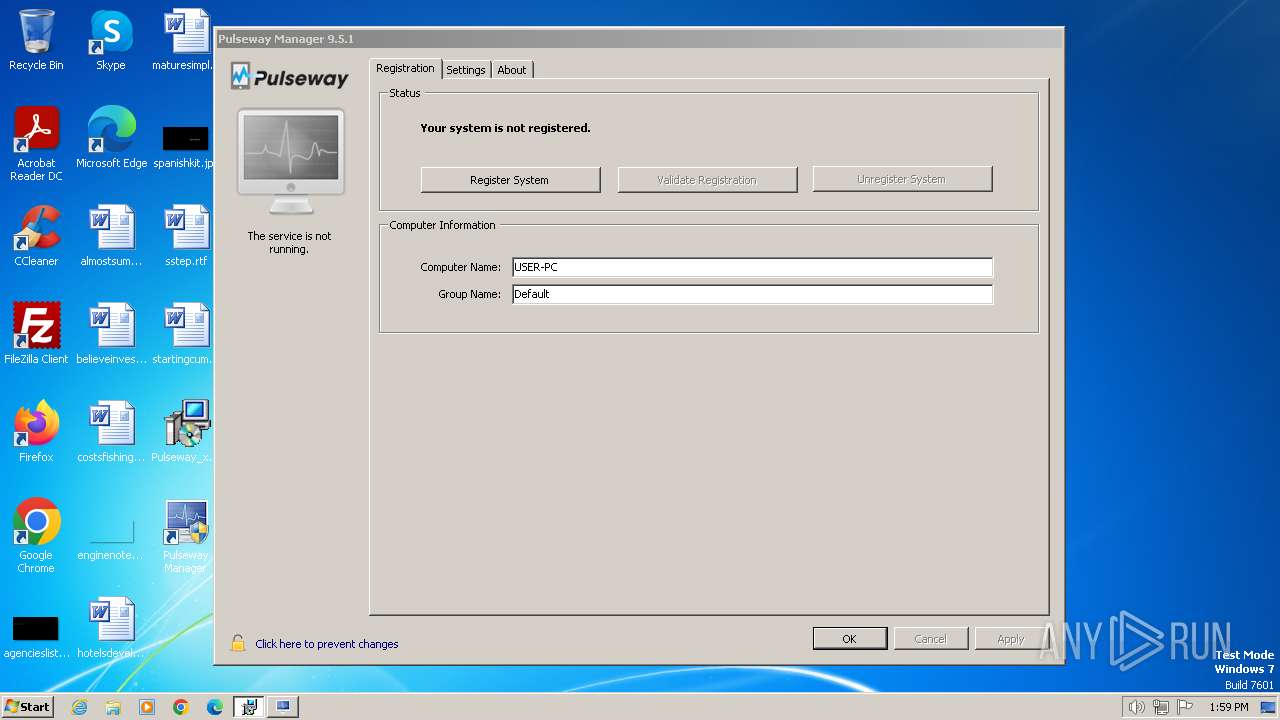Click the Validate Registration button
This screenshot has height=720, width=1280.
pos(707,180)
